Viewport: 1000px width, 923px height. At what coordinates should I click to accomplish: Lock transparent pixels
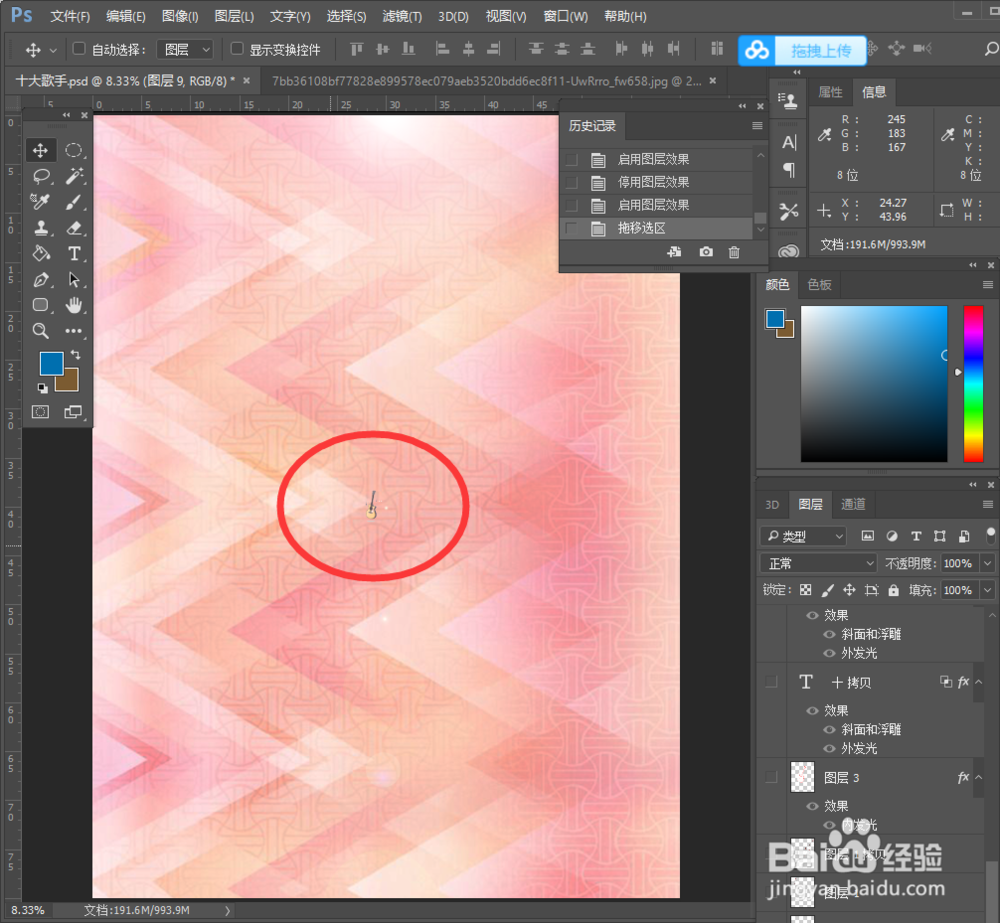805,590
